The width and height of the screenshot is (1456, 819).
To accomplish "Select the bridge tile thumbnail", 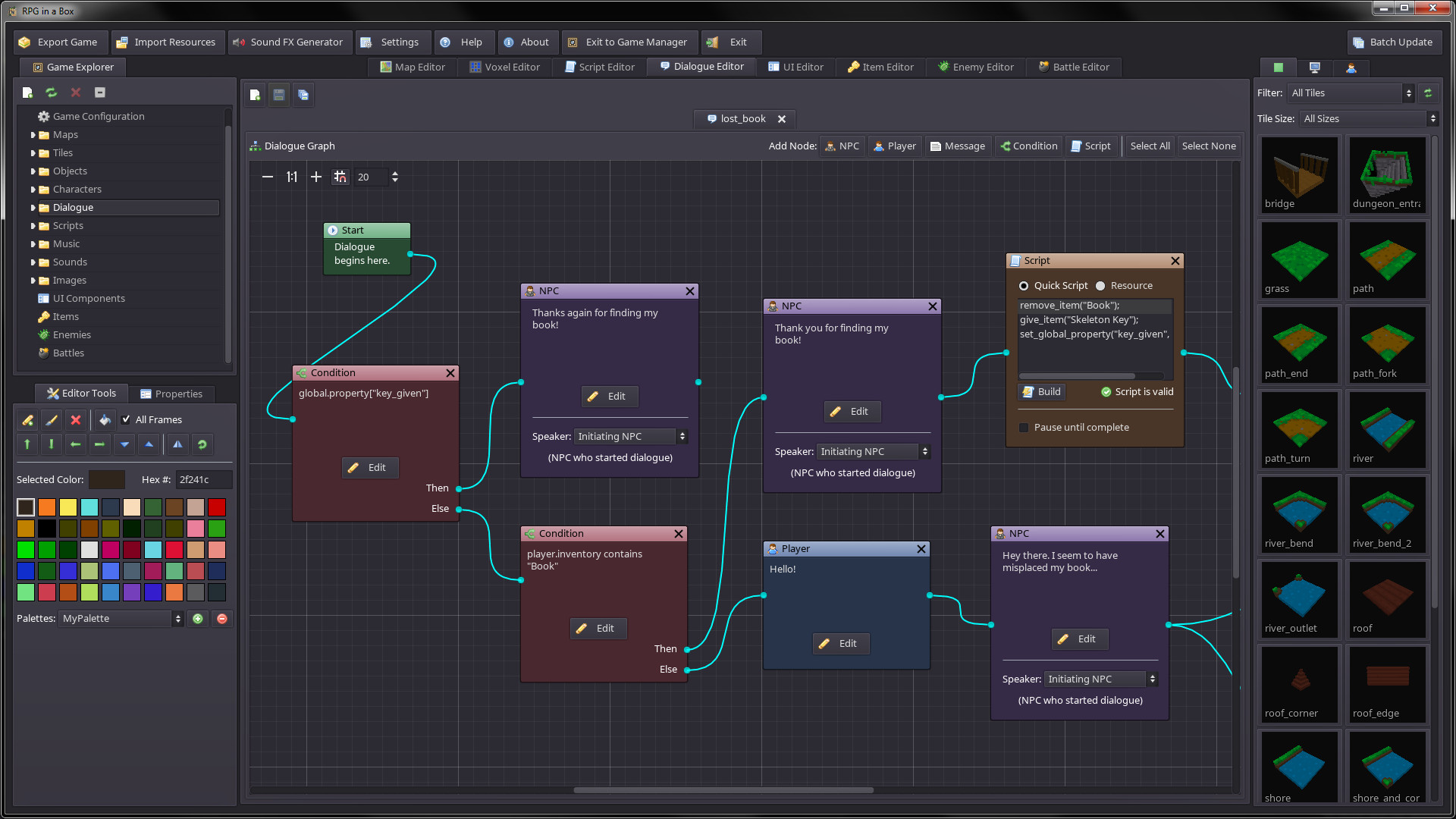I will click(x=1299, y=174).
